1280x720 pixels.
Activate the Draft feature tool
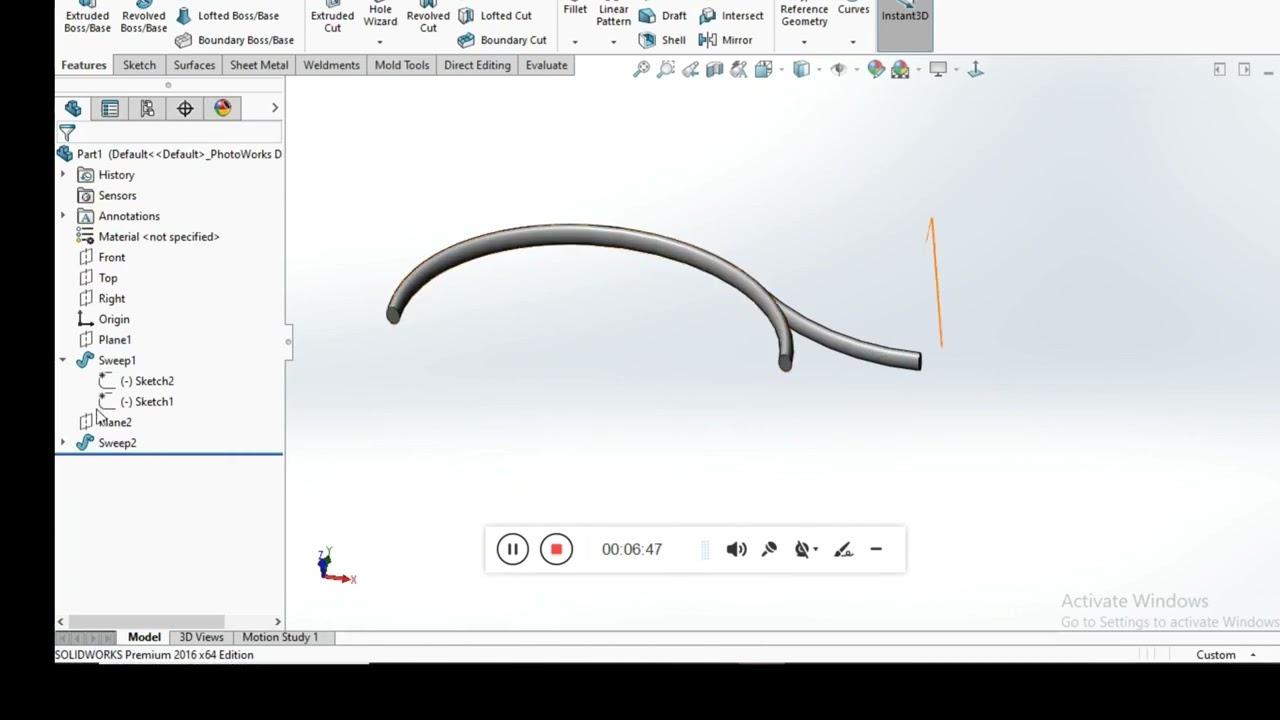point(663,16)
